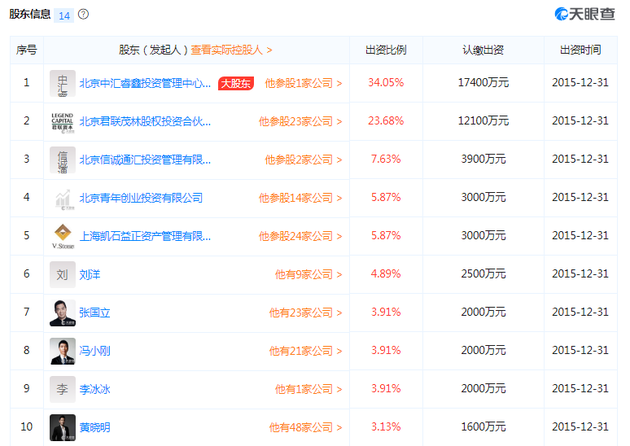Click the 大股东 badge

tap(236, 84)
